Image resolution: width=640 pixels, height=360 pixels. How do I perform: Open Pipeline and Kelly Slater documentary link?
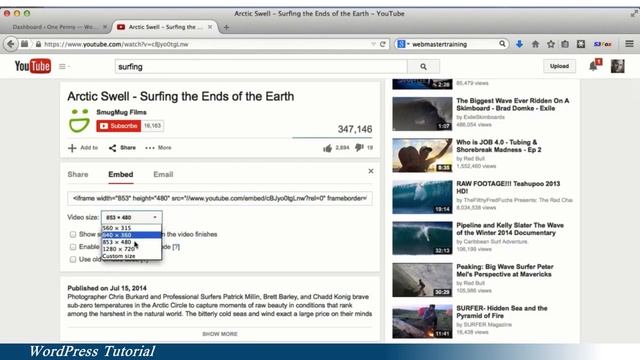(x=510, y=229)
